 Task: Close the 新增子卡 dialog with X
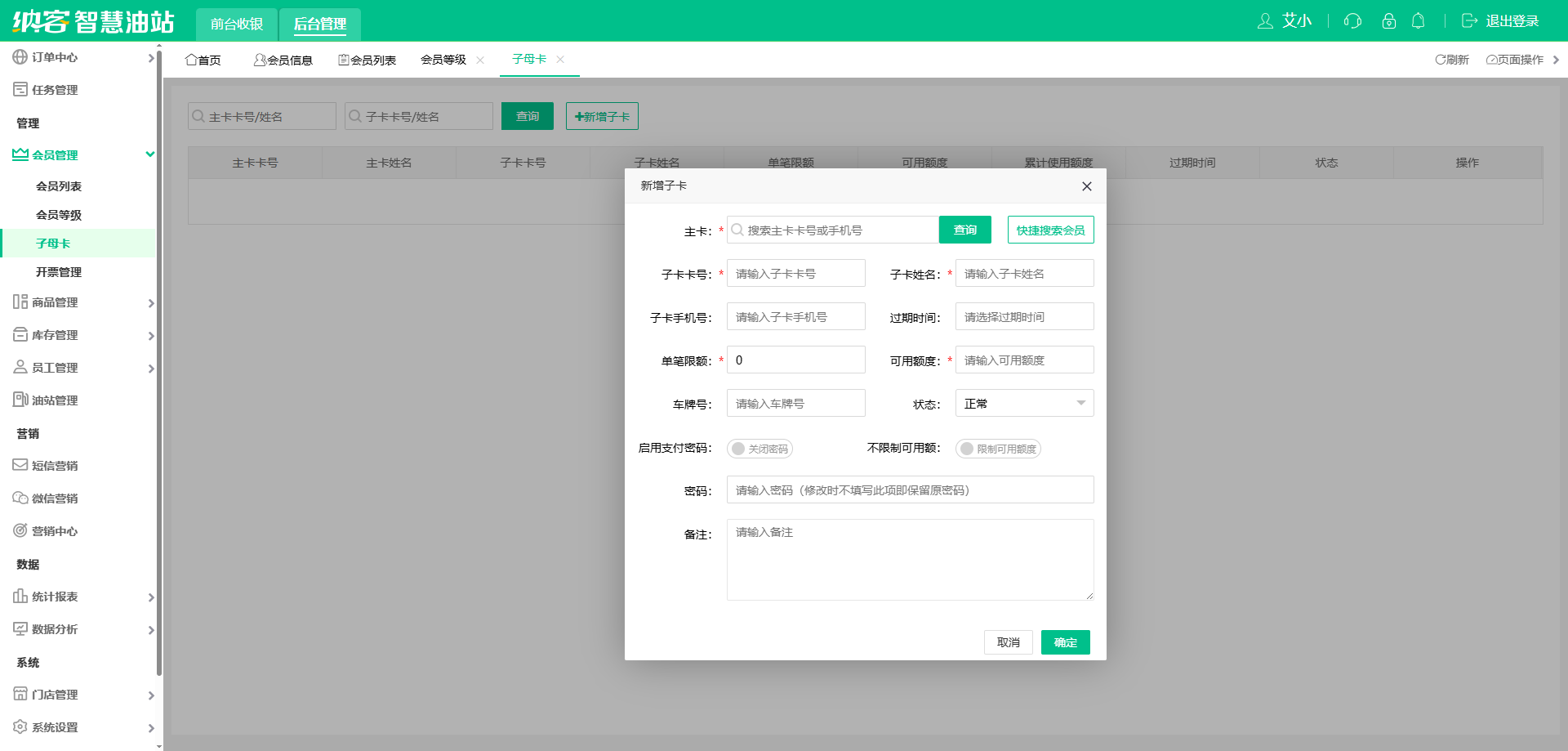coord(1087,186)
